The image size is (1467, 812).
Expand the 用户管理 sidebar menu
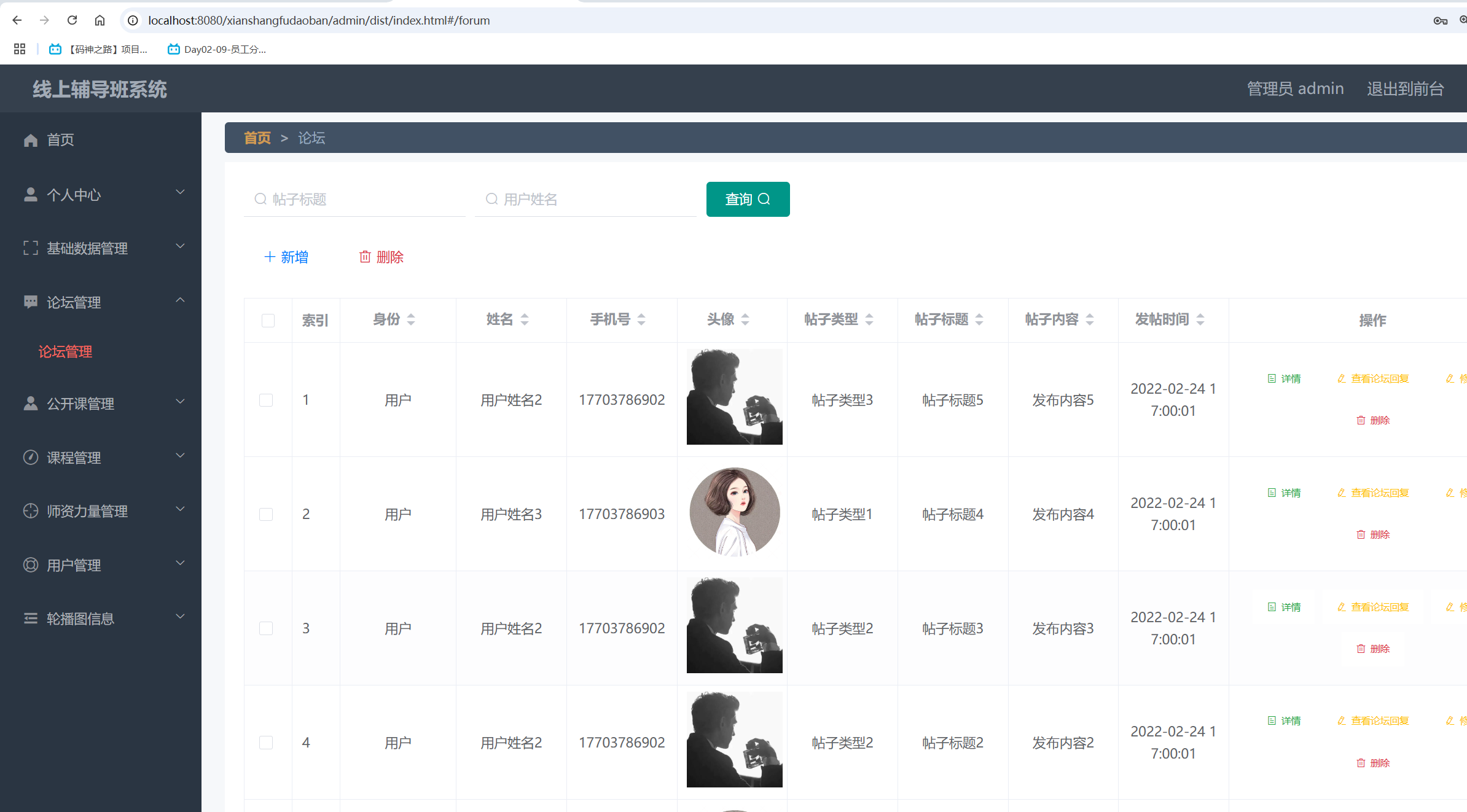pos(101,564)
